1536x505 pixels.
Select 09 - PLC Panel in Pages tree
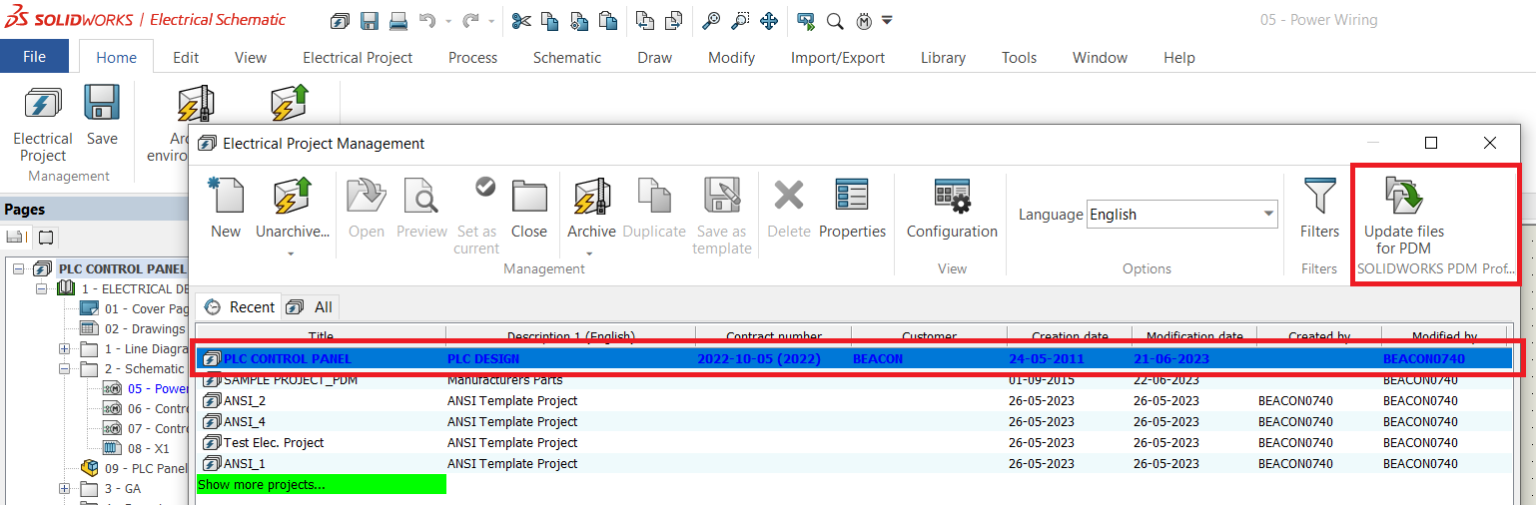(x=134, y=468)
